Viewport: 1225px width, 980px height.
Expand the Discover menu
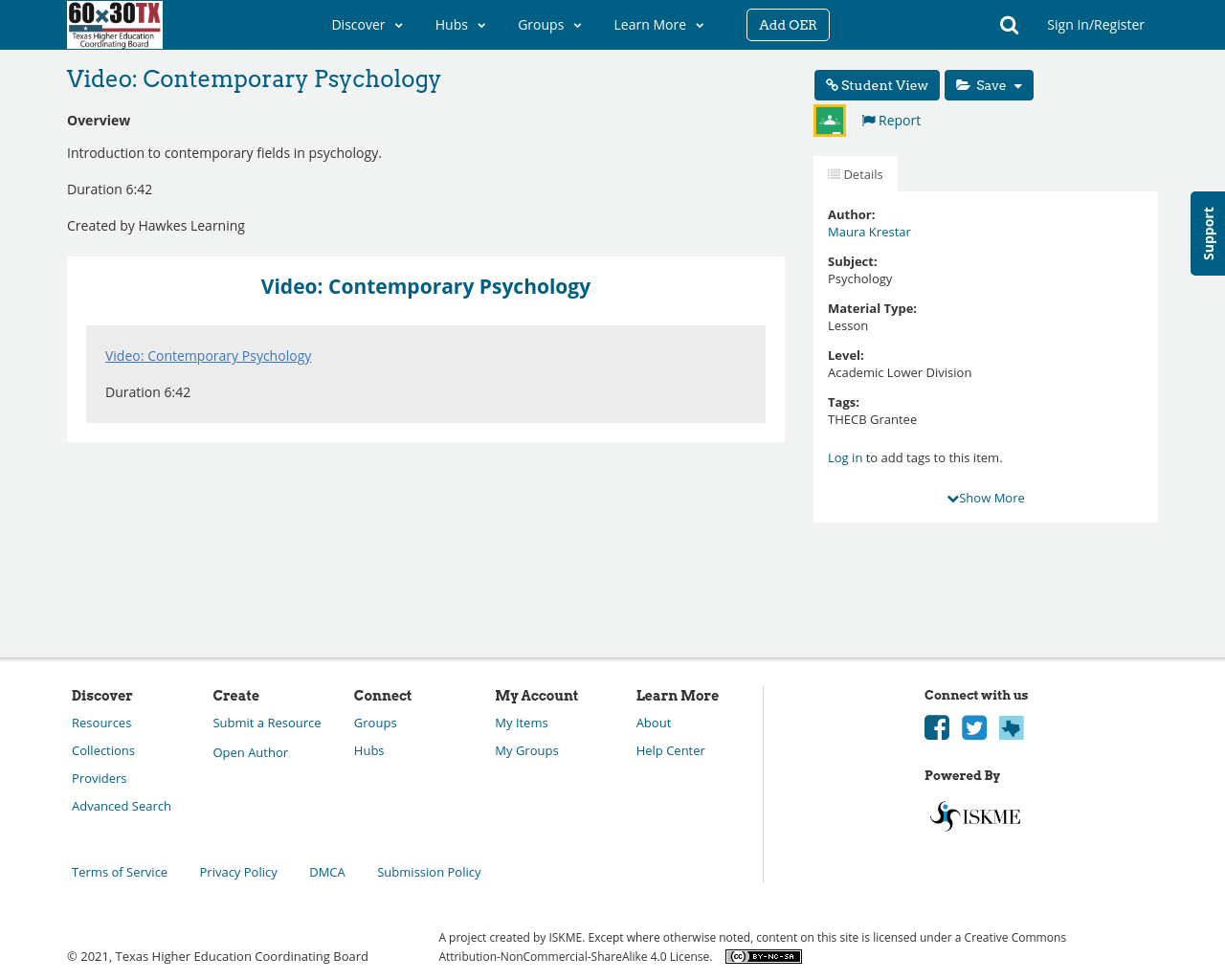(367, 25)
